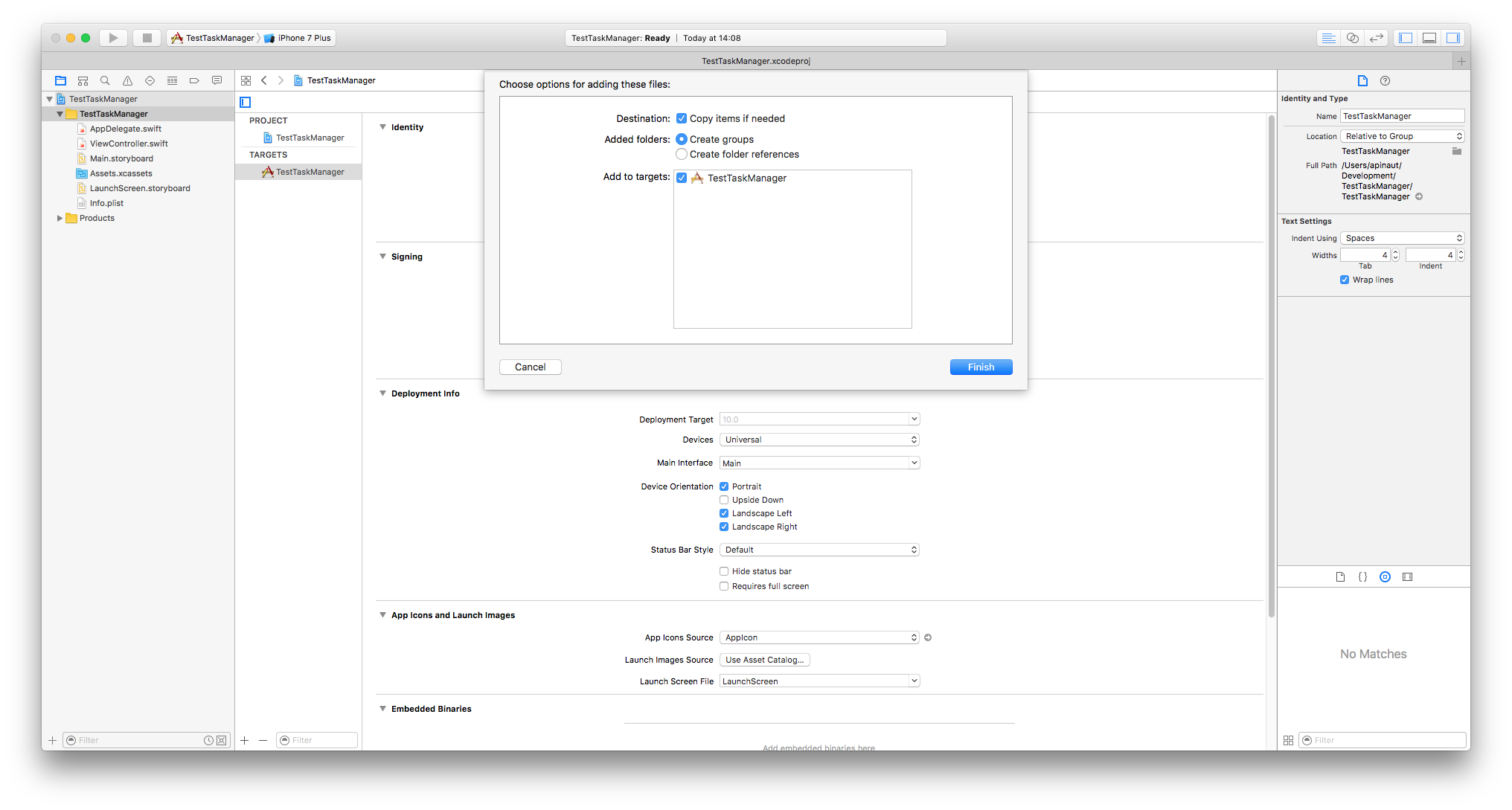Click the run/play build button

pos(113,37)
